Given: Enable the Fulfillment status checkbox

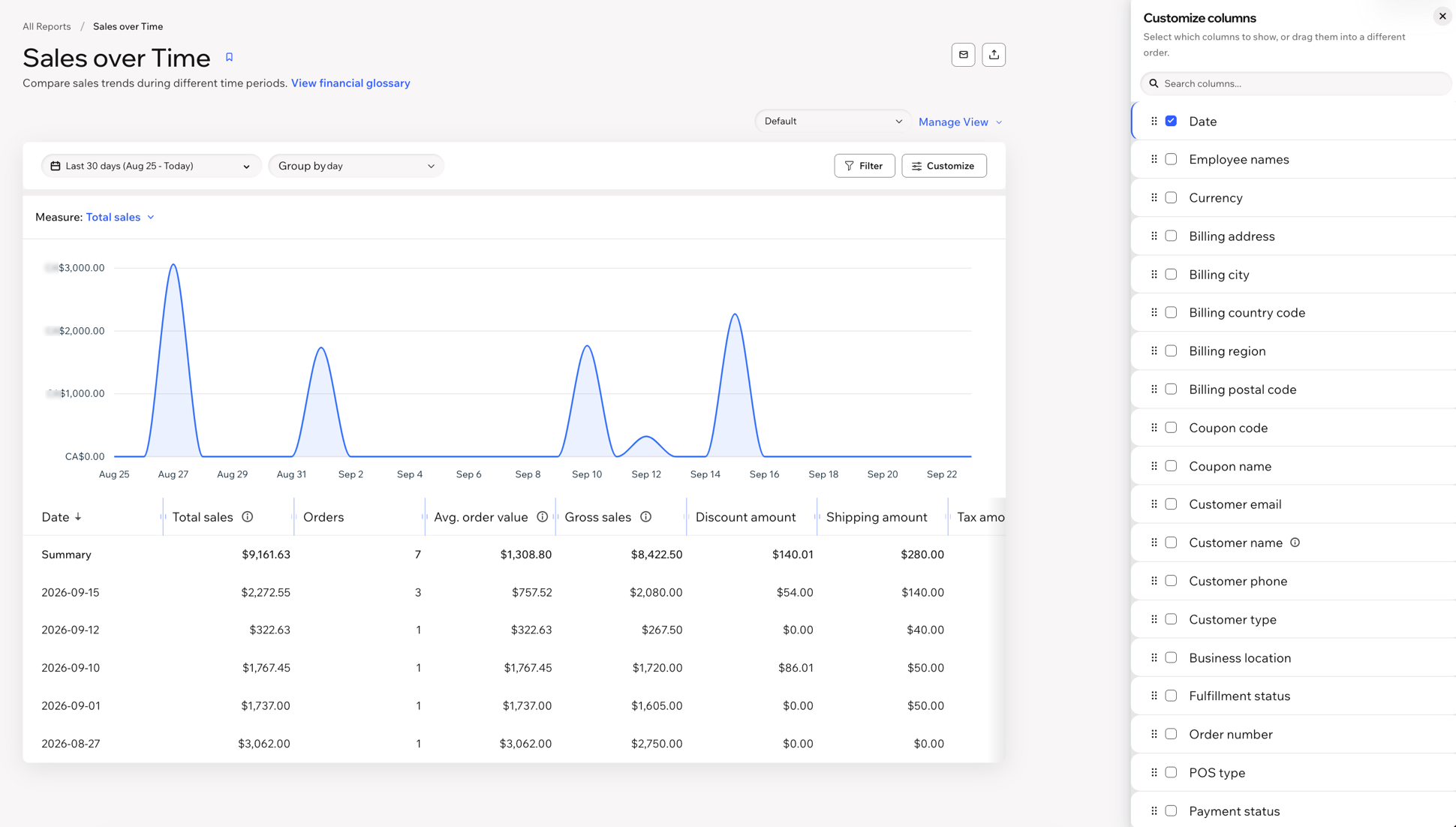Looking at the screenshot, I should pyautogui.click(x=1171, y=696).
